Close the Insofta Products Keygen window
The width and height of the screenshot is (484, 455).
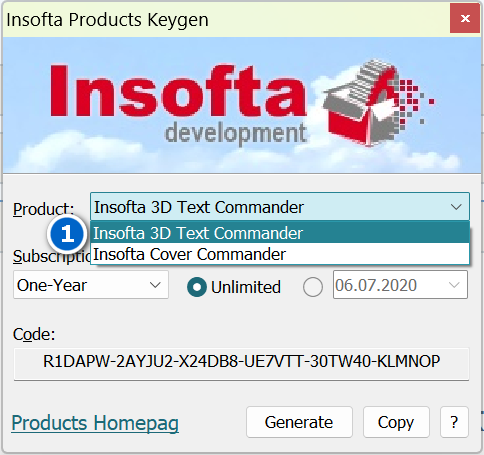click(465, 18)
